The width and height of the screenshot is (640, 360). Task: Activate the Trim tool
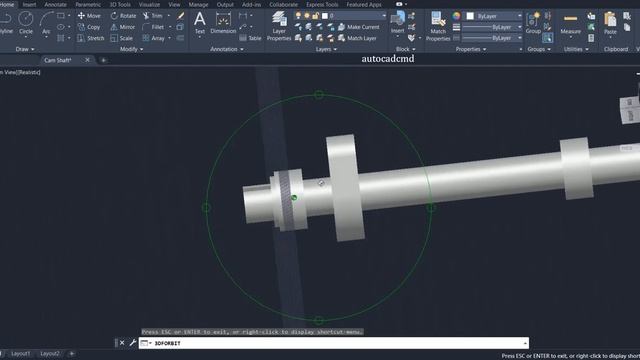152,16
